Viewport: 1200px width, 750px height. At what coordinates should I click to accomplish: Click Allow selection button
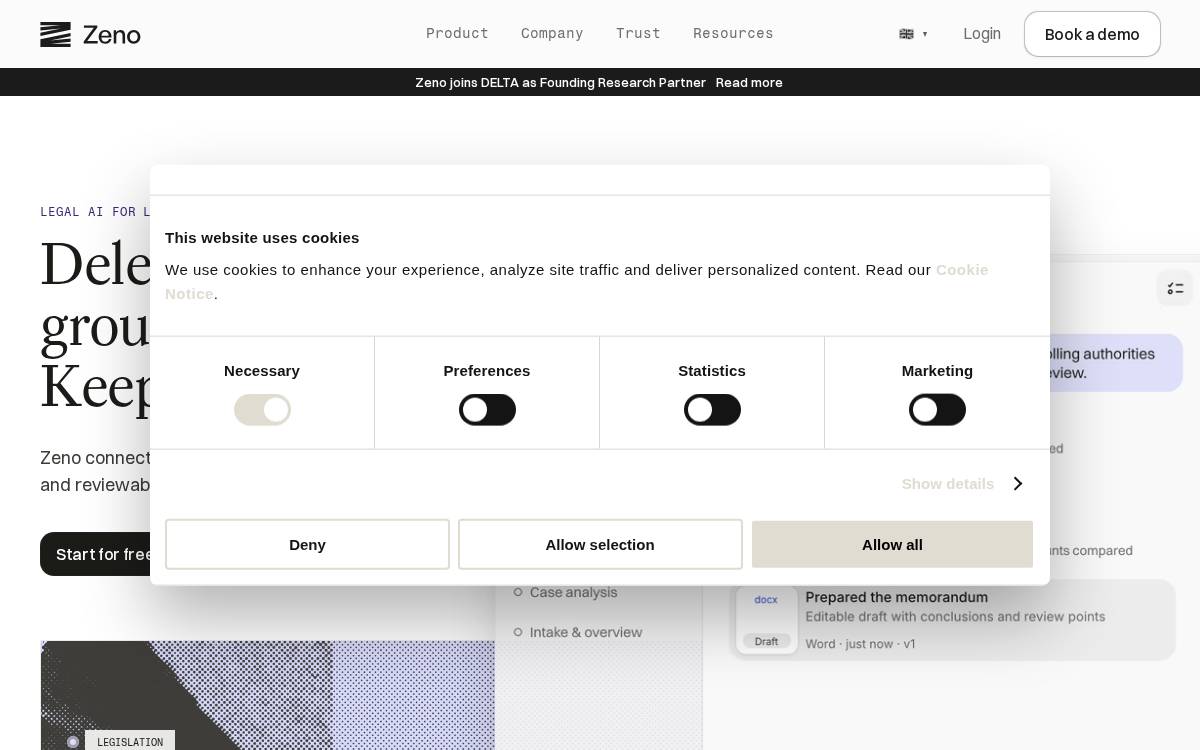point(600,544)
